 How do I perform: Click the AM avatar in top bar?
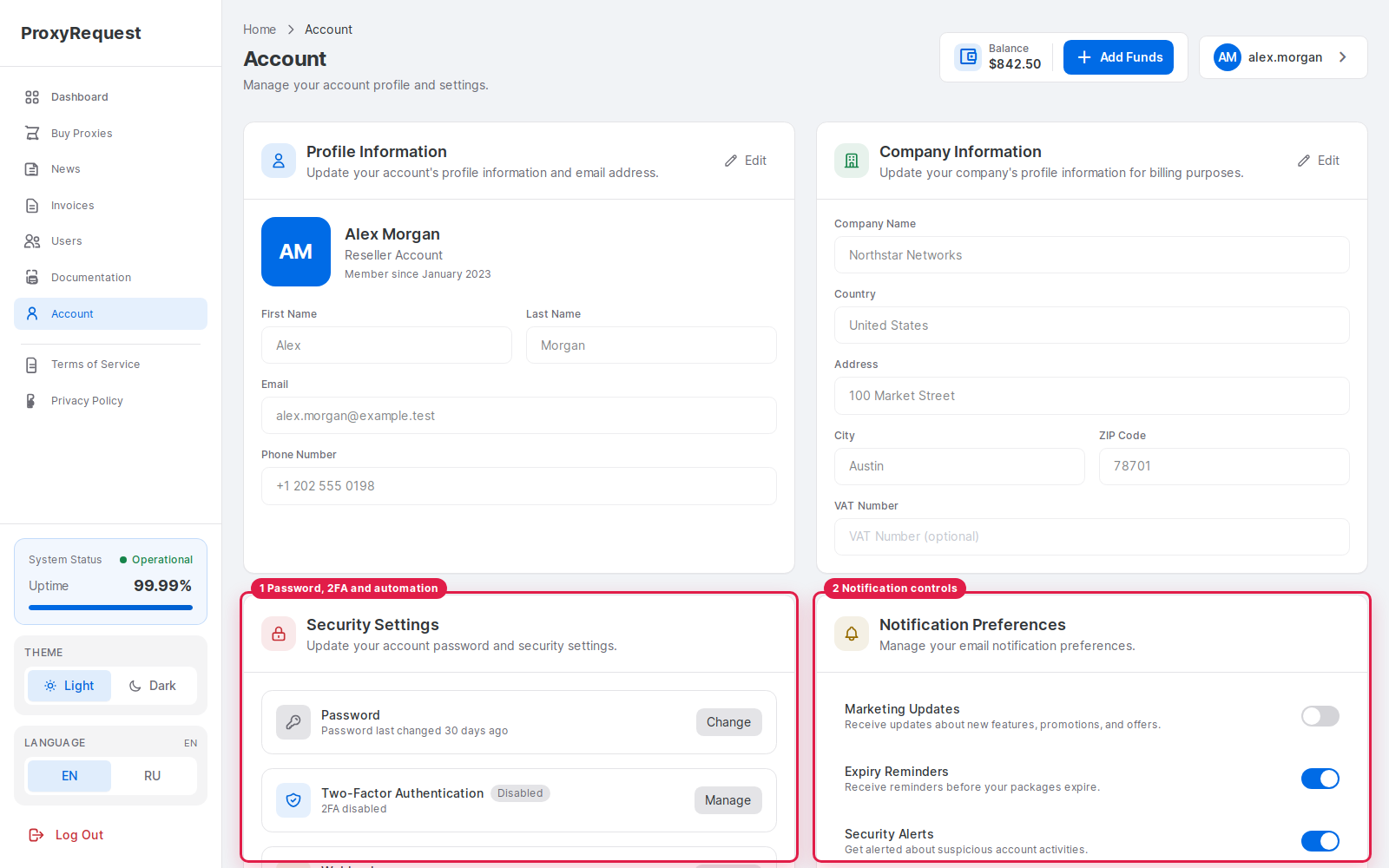point(1228,57)
